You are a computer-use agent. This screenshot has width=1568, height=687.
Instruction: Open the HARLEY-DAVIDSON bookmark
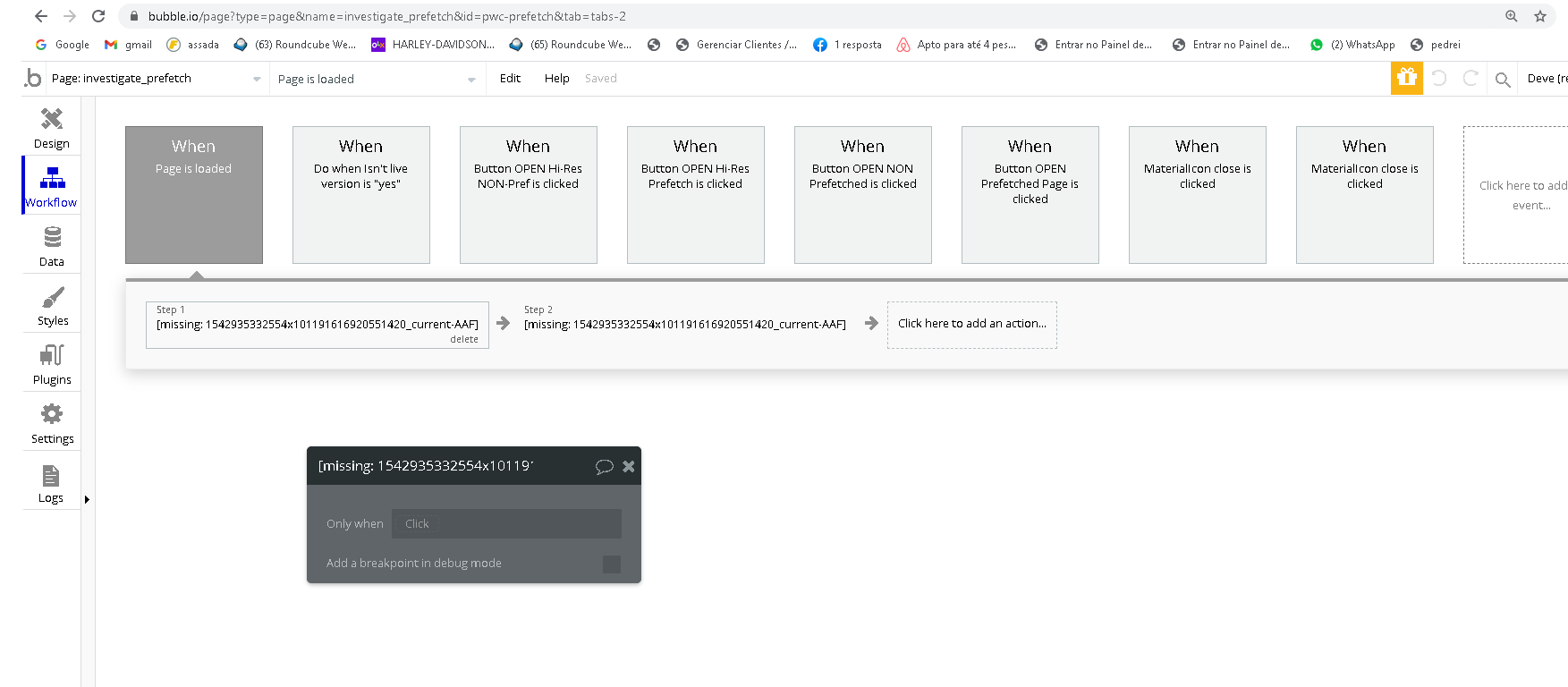click(433, 45)
